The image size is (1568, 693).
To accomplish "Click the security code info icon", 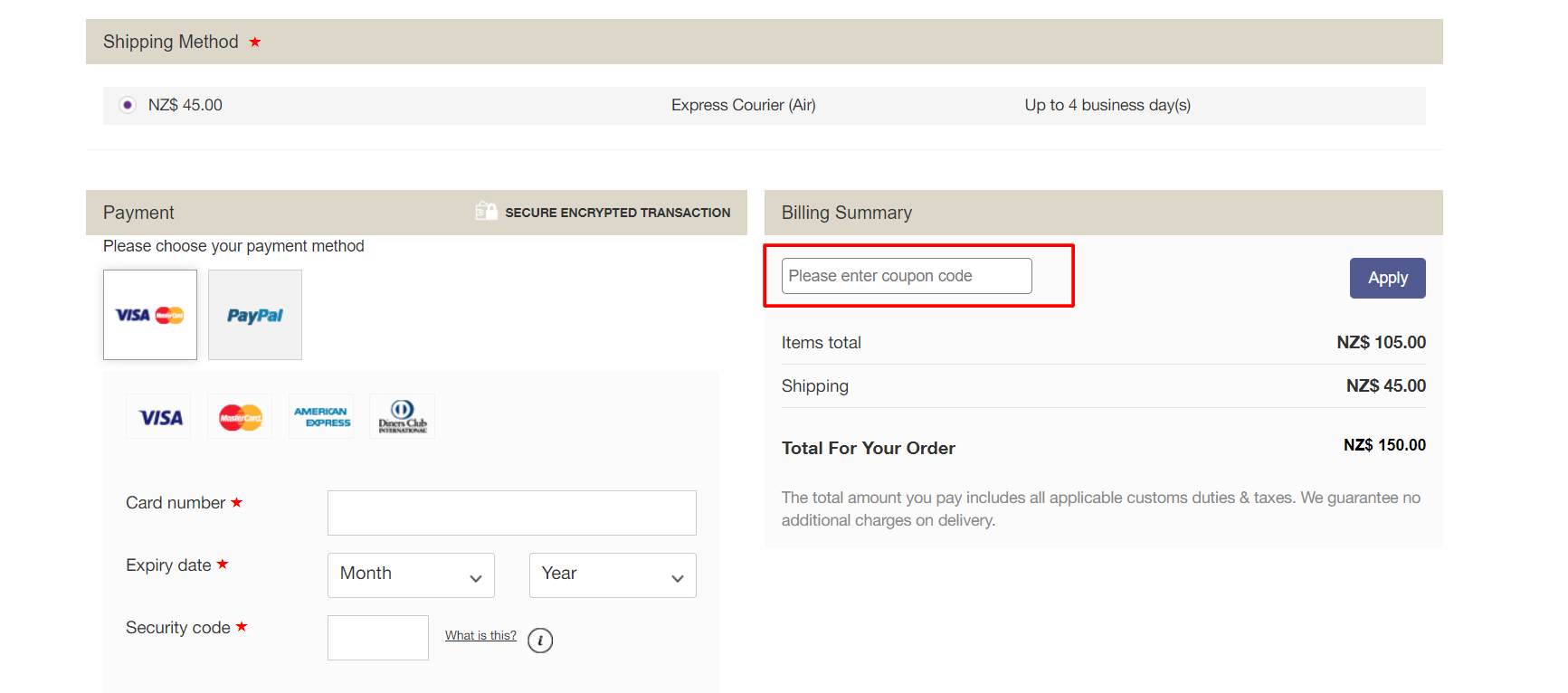I will coord(540,641).
